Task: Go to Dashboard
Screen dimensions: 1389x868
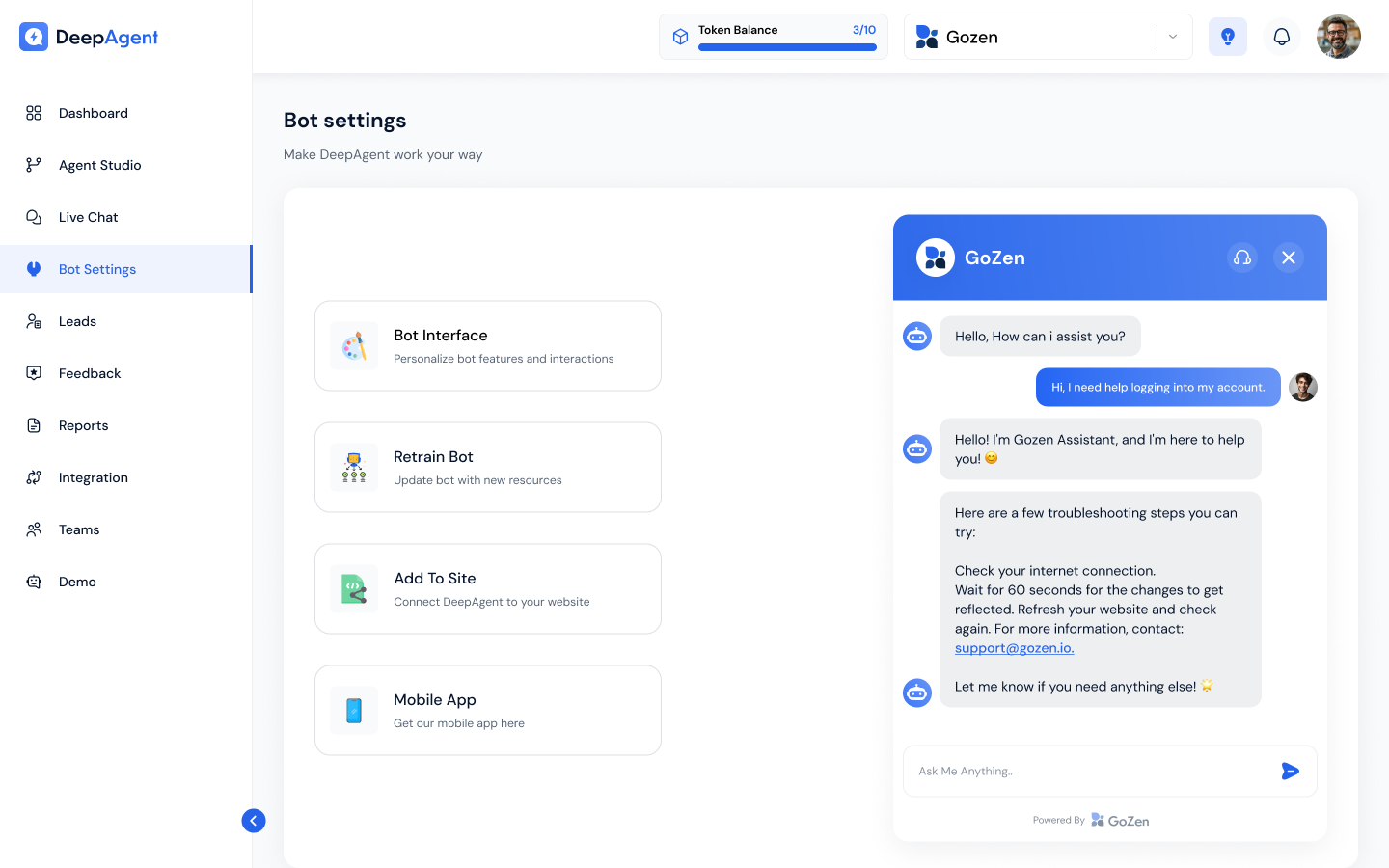Action: (125, 113)
